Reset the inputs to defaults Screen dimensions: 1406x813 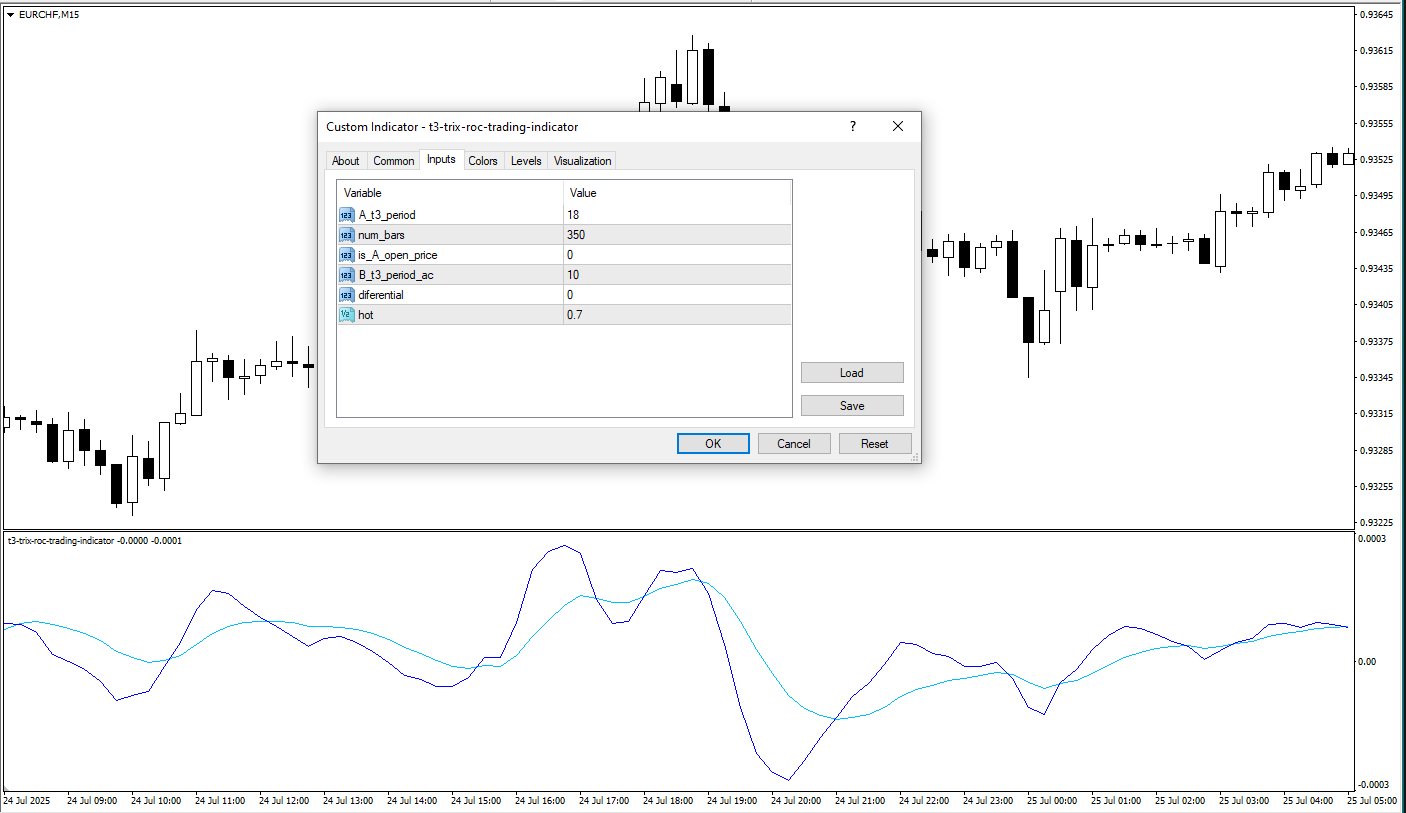click(875, 444)
